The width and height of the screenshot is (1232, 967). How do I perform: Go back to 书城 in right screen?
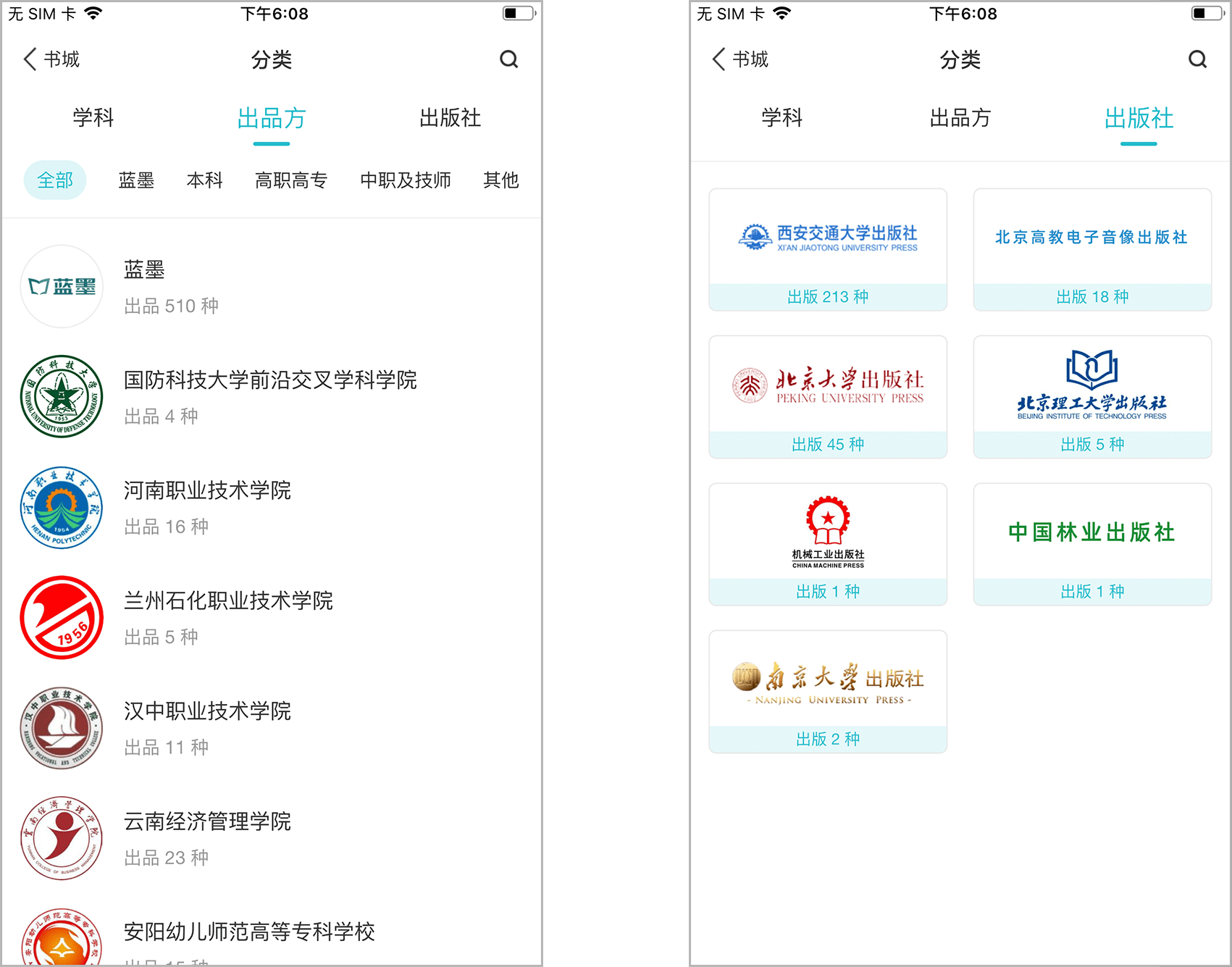coord(740,59)
